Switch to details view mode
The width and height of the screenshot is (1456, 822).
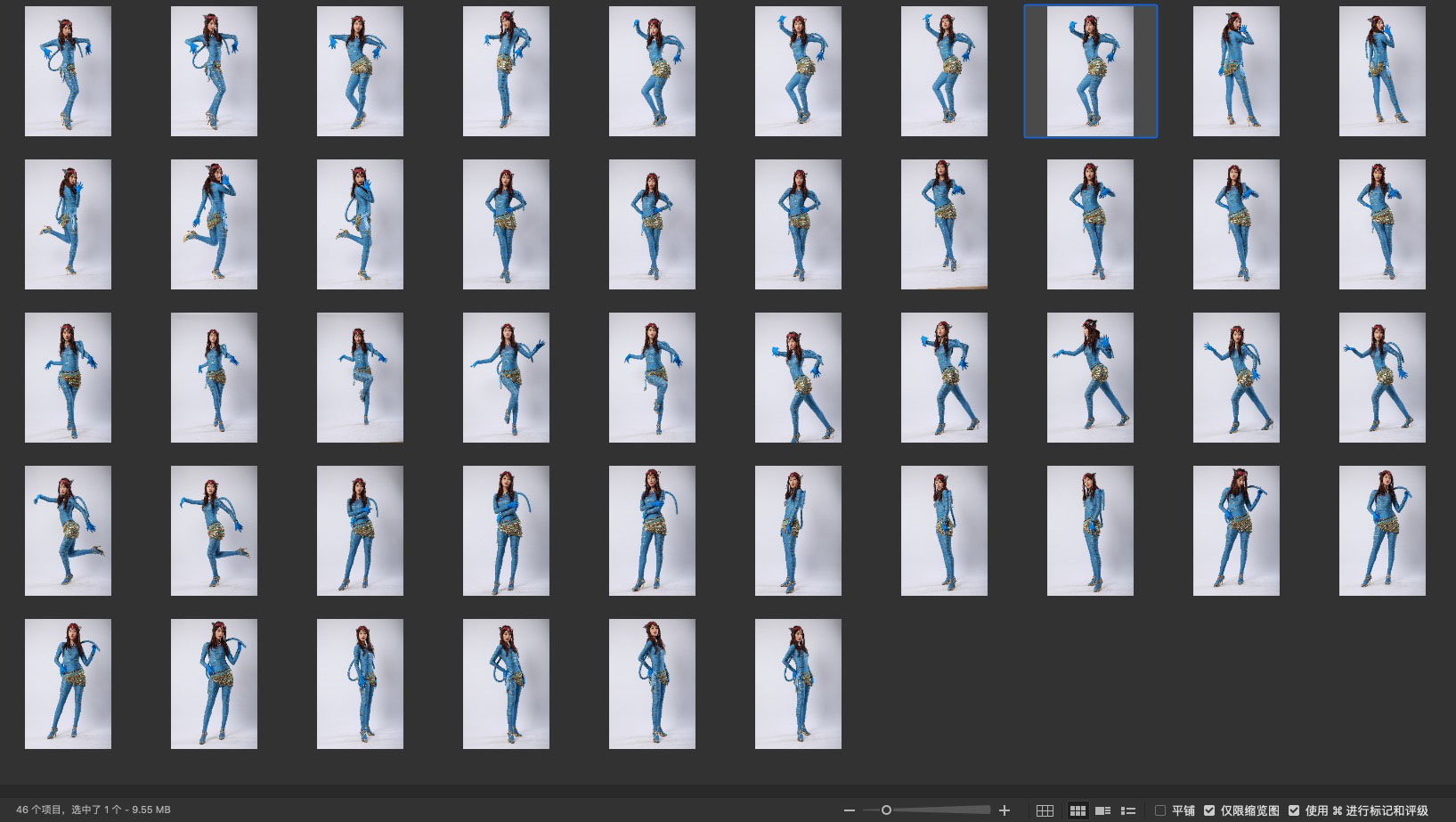1102,810
